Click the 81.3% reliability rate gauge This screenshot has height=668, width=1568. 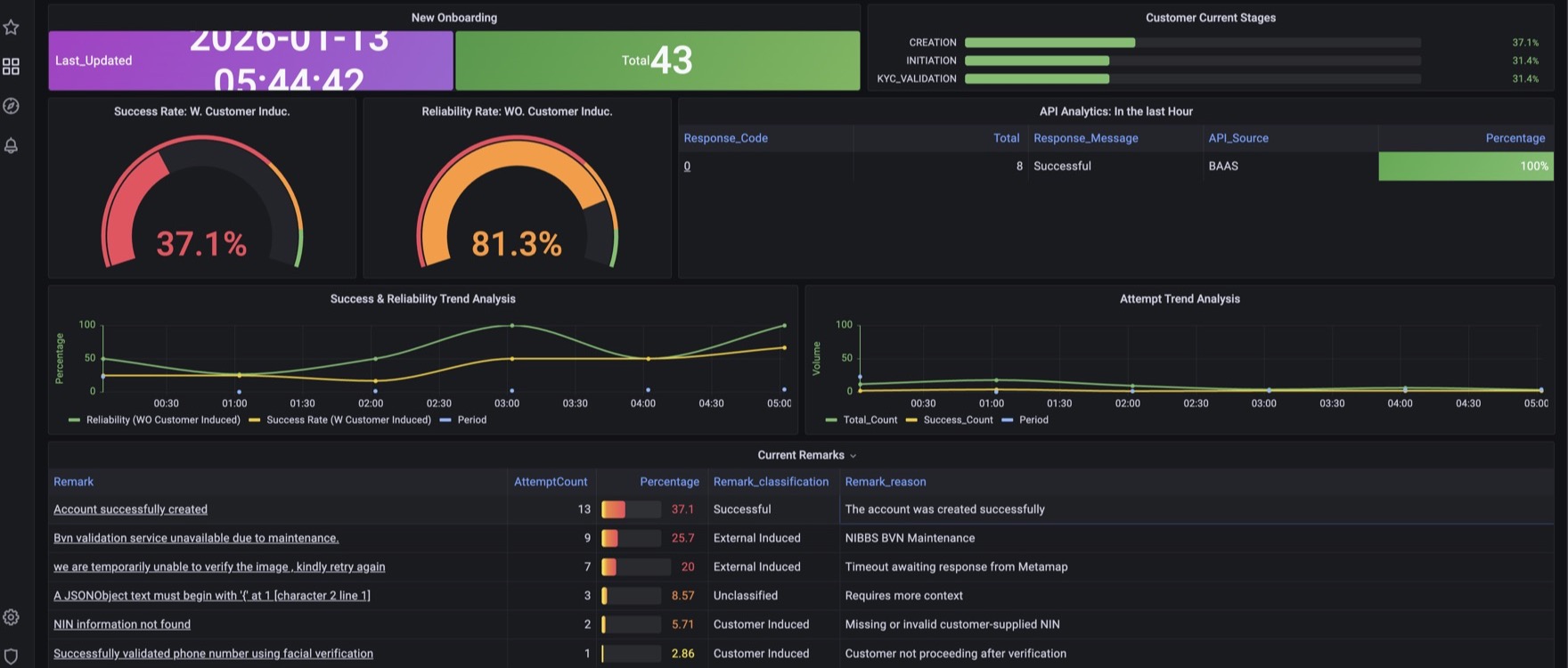click(x=517, y=201)
